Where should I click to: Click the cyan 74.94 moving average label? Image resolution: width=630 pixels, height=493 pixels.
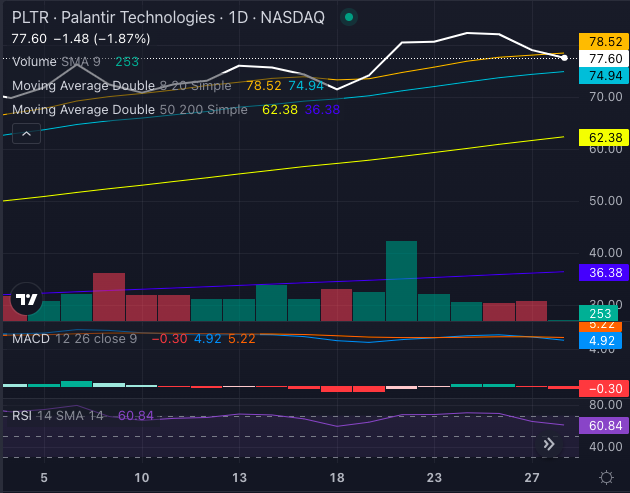click(605, 75)
